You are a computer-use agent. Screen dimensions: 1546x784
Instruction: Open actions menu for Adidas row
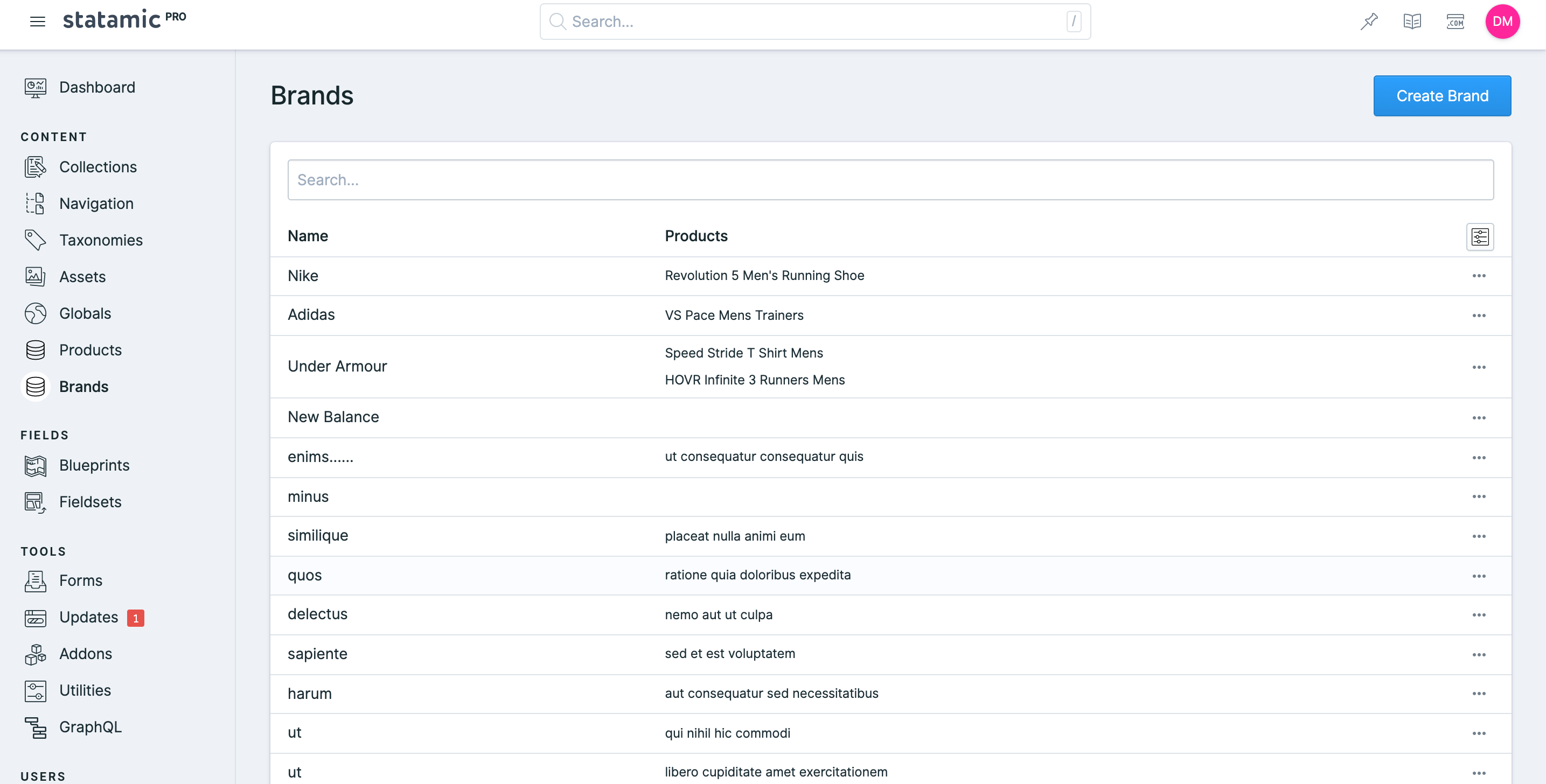coord(1479,316)
